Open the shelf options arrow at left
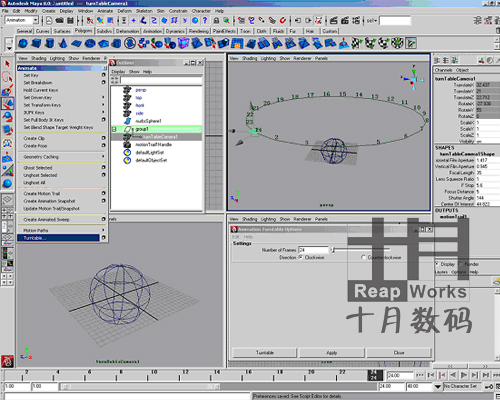The width and height of the screenshot is (500, 400). tap(9, 49)
